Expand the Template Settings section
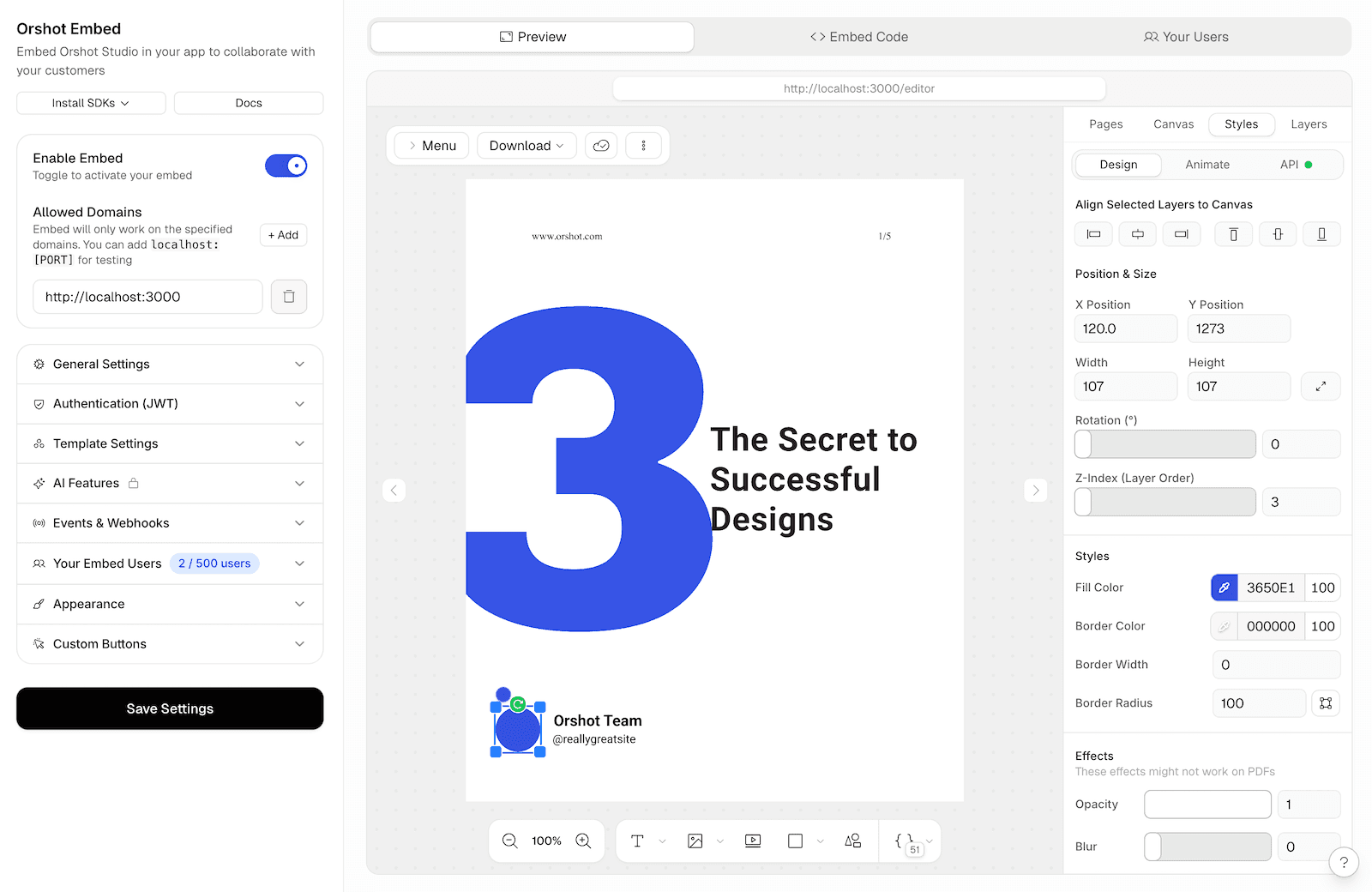The image size is (1372, 892). (169, 443)
